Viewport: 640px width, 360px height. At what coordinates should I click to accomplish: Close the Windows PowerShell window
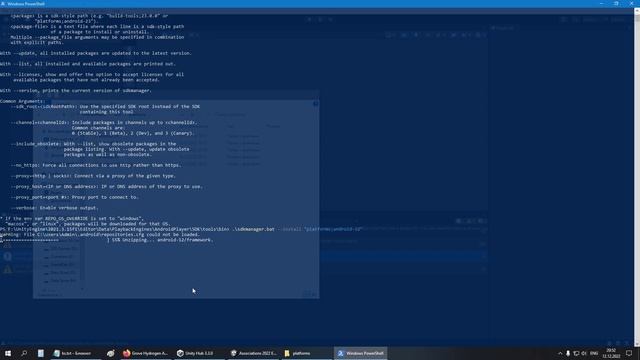click(631, 4)
